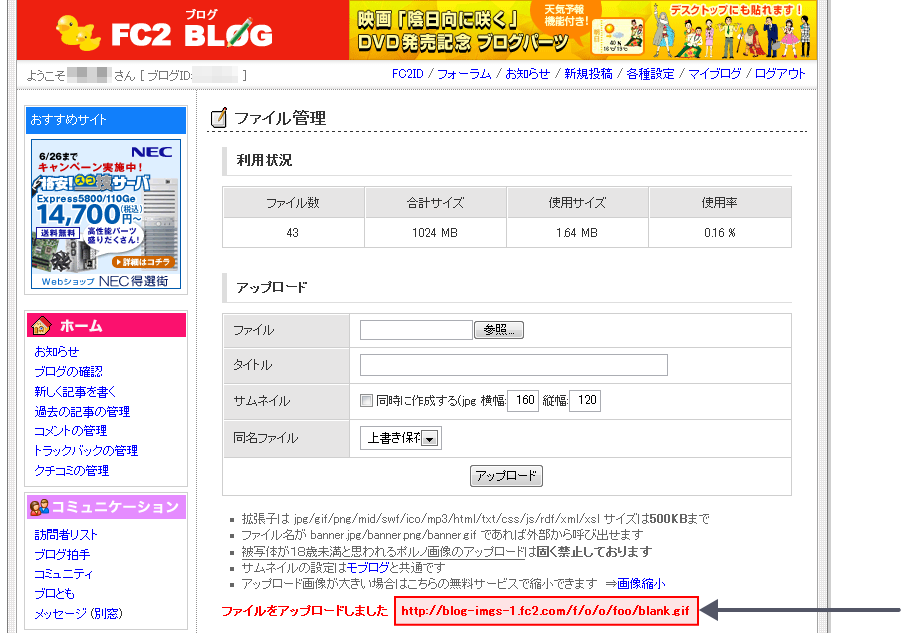Open the NEC server advertisement banner
The image size is (901, 633).
[106, 214]
